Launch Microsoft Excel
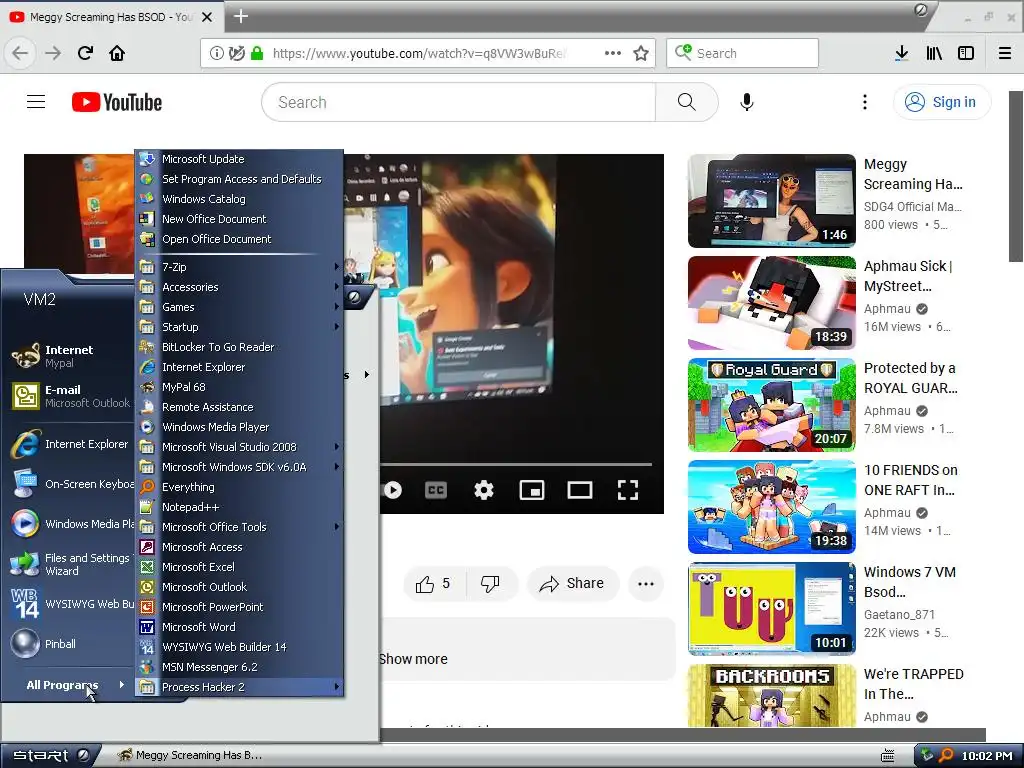Viewport: 1024px width, 768px height. (x=239, y=568)
